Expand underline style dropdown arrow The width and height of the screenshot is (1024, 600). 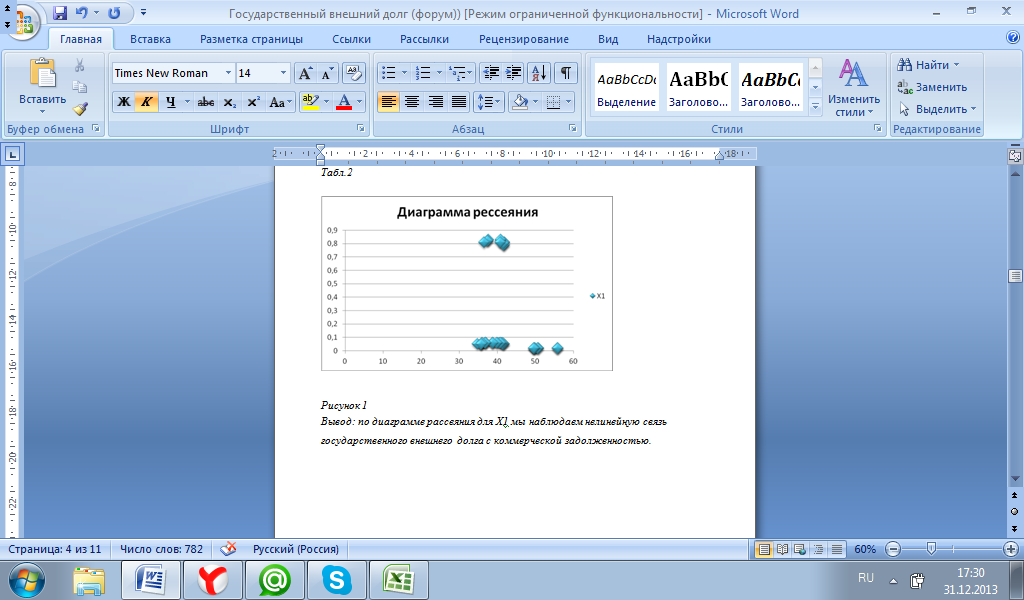187,102
